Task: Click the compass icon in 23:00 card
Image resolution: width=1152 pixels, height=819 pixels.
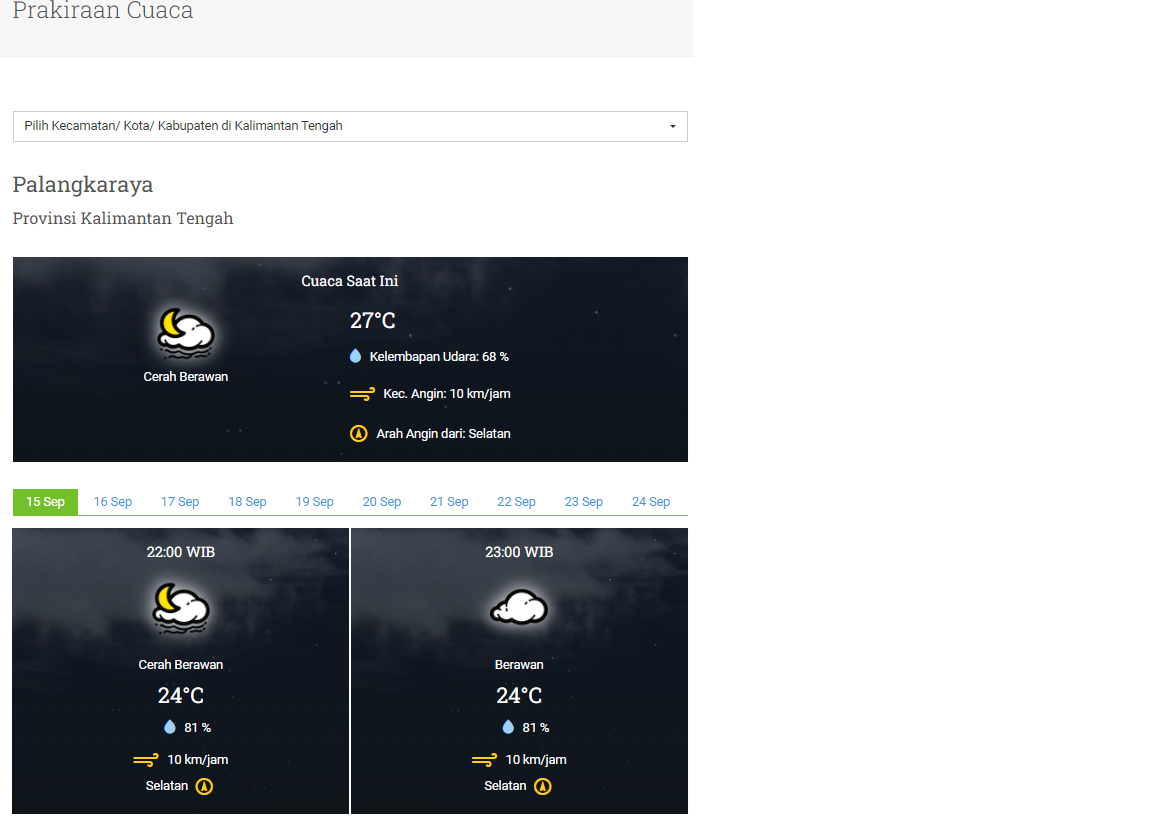Action: click(543, 787)
